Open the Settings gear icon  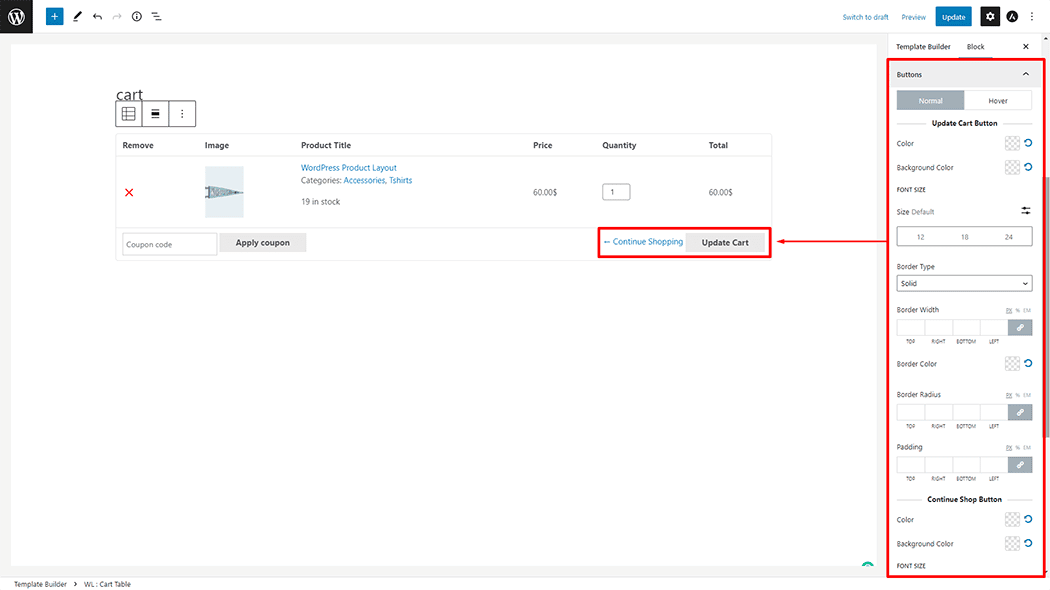coord(989,17)
